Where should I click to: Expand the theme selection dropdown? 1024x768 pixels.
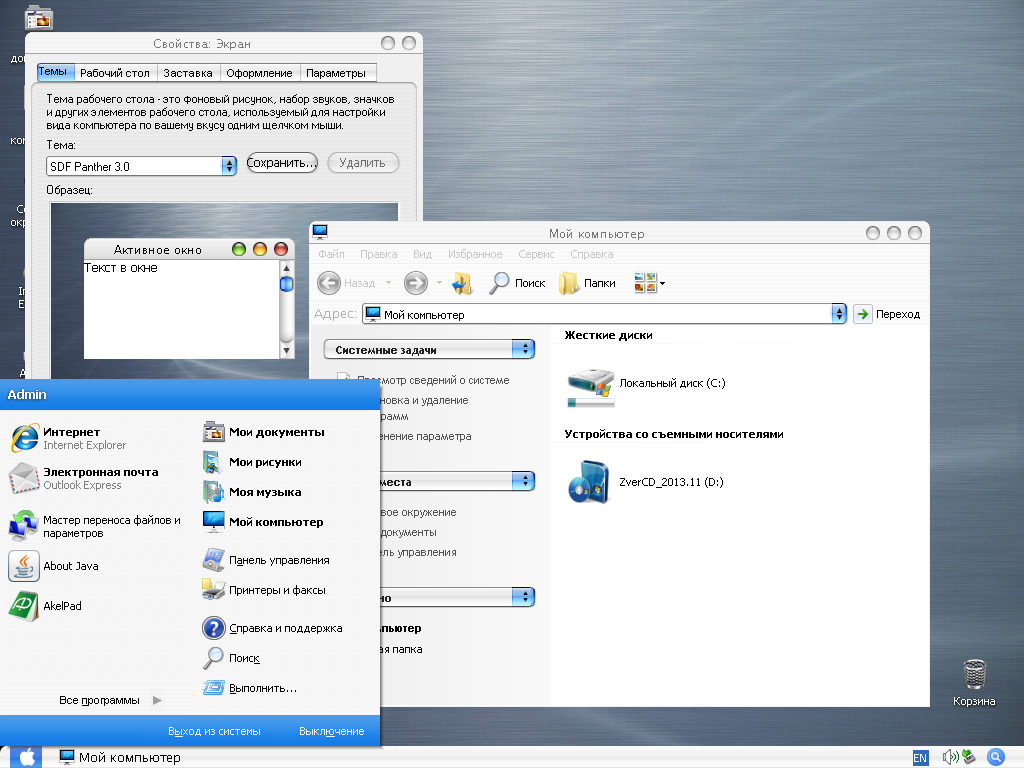click(229, 166)
